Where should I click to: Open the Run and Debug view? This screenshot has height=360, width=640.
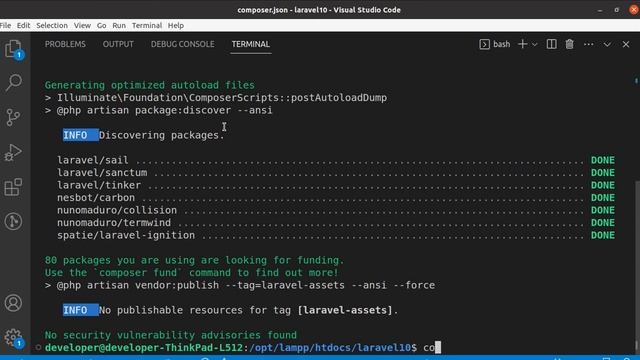tap(13, 153)
